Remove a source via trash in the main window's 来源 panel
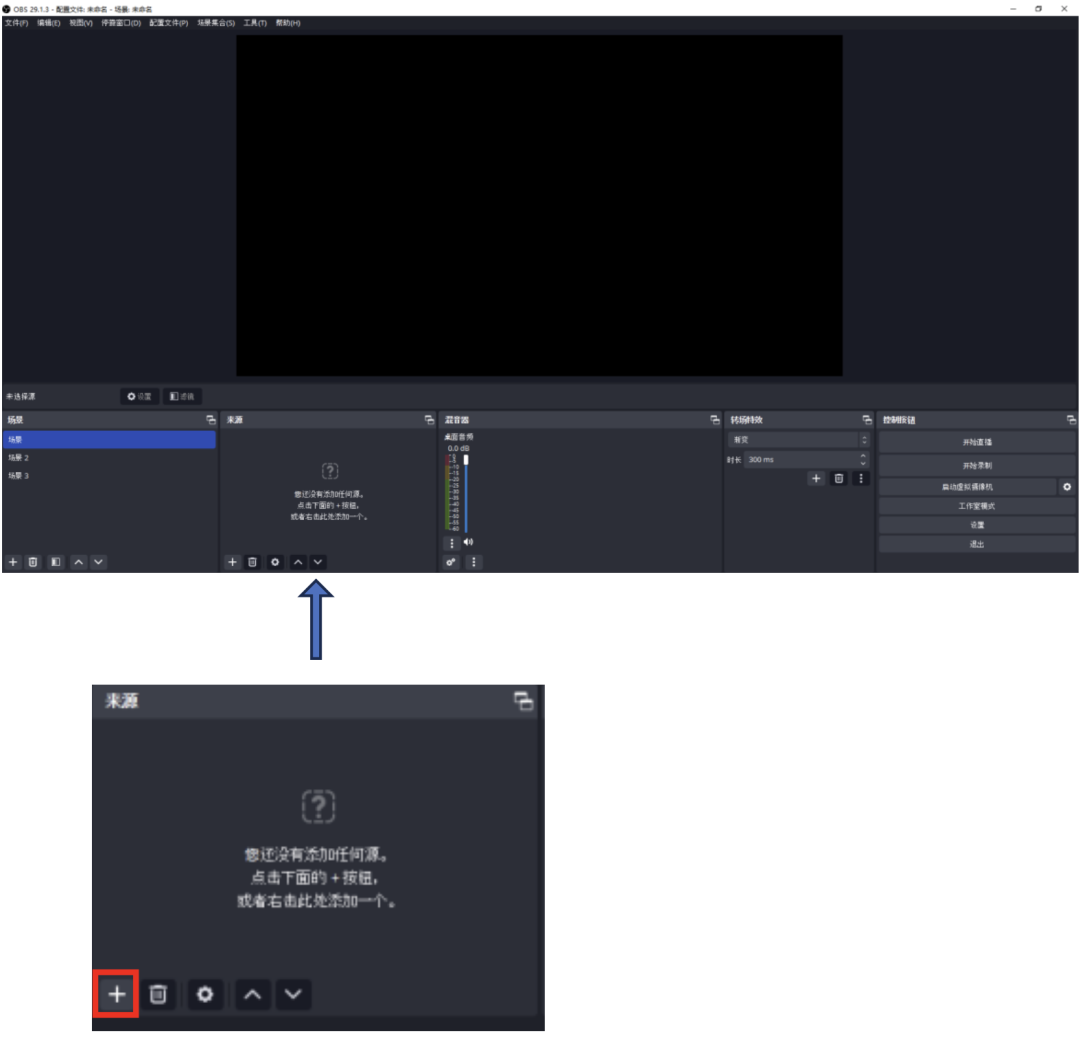This screenshot has width=1080, height=1062. pos(252,562)
